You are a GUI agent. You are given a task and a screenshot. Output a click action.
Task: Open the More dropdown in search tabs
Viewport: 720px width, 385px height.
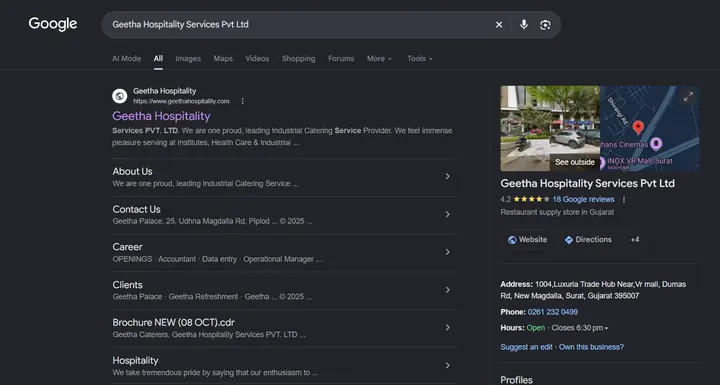[379, 59]
